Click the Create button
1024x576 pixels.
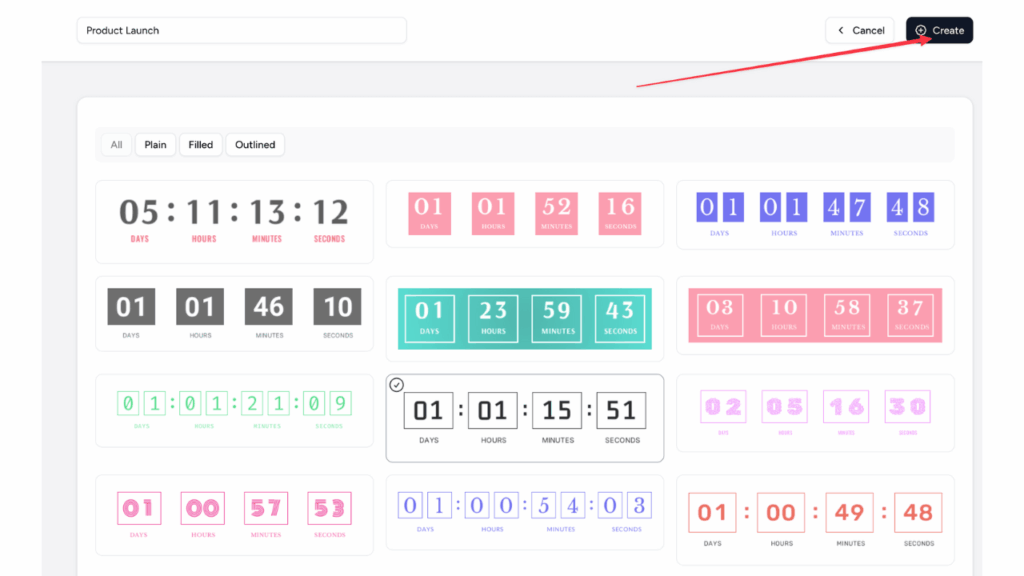(939, 30)
